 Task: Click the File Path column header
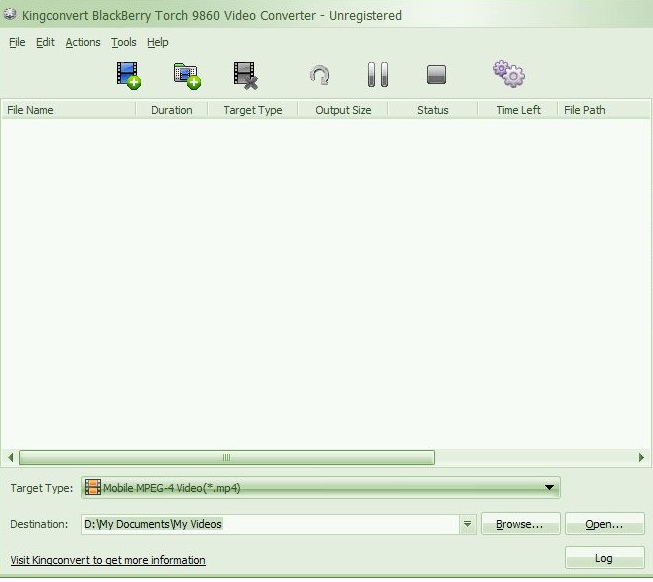point(604,110)
